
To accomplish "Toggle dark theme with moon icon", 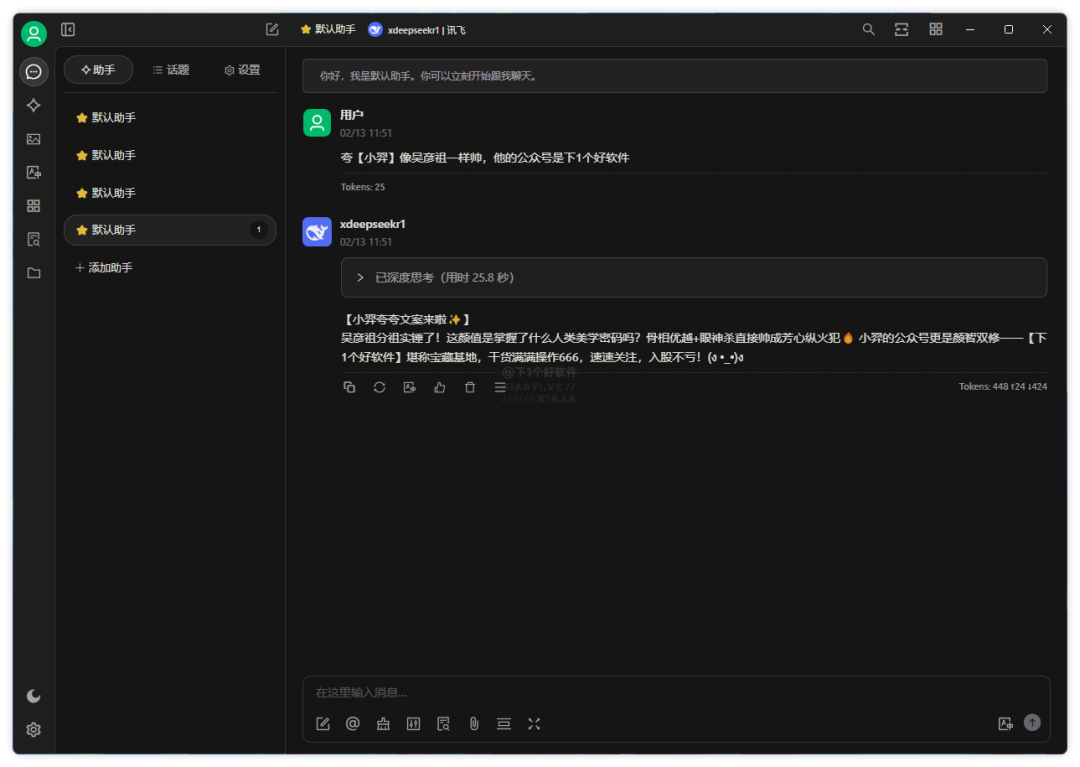I will [33, 696].
